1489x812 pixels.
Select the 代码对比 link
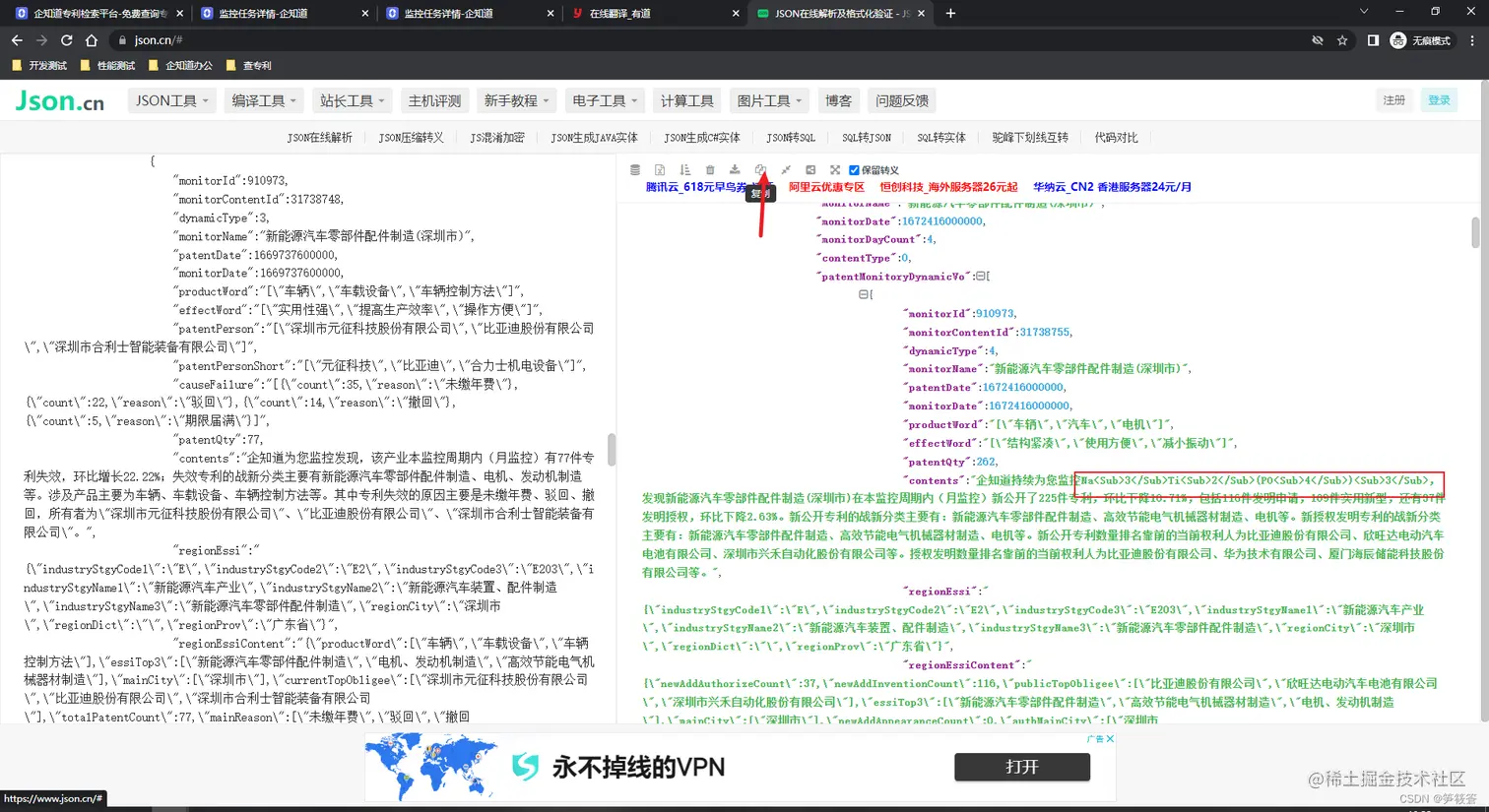click(x=1116, y=138)
